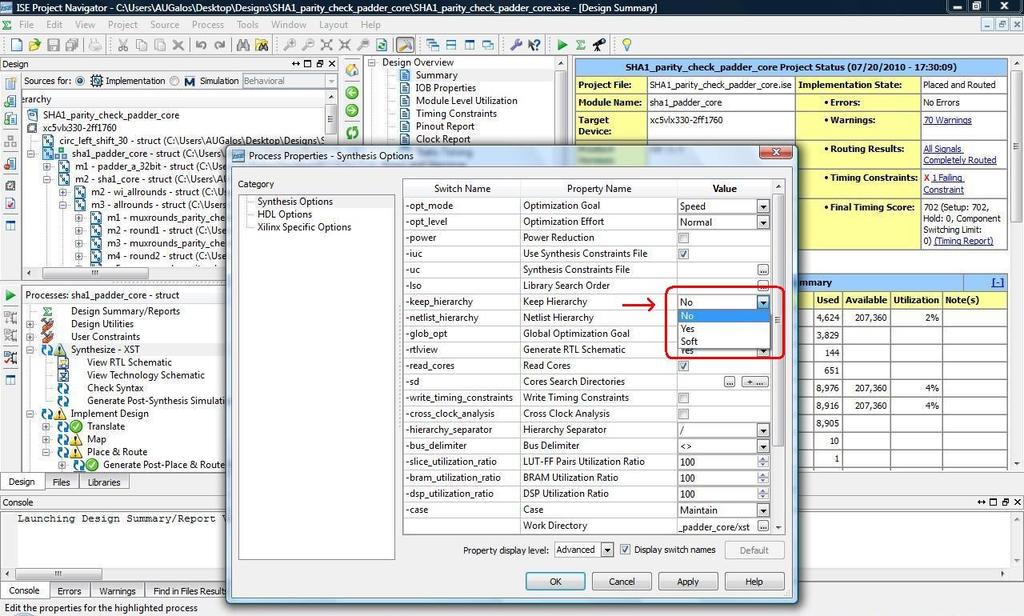The image size is (1024, 616).
Task: Browse for Synthesis Constraints File
Action: [x=763, y=270]
